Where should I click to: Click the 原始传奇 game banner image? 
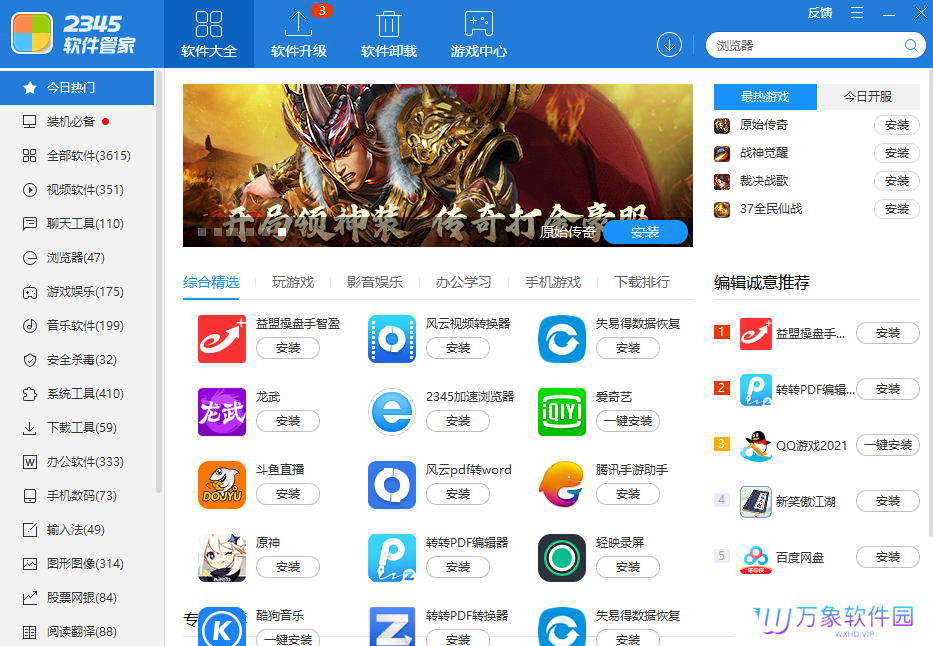(x=437, y=165)
